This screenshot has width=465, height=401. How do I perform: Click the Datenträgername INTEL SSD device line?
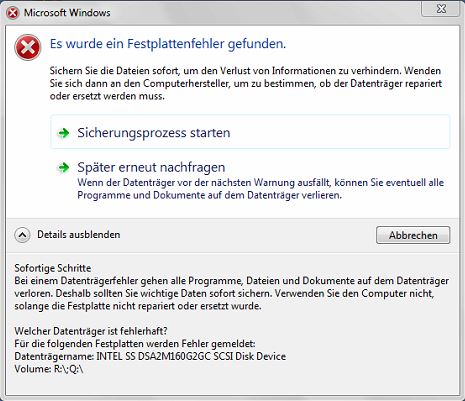(150, 356)
